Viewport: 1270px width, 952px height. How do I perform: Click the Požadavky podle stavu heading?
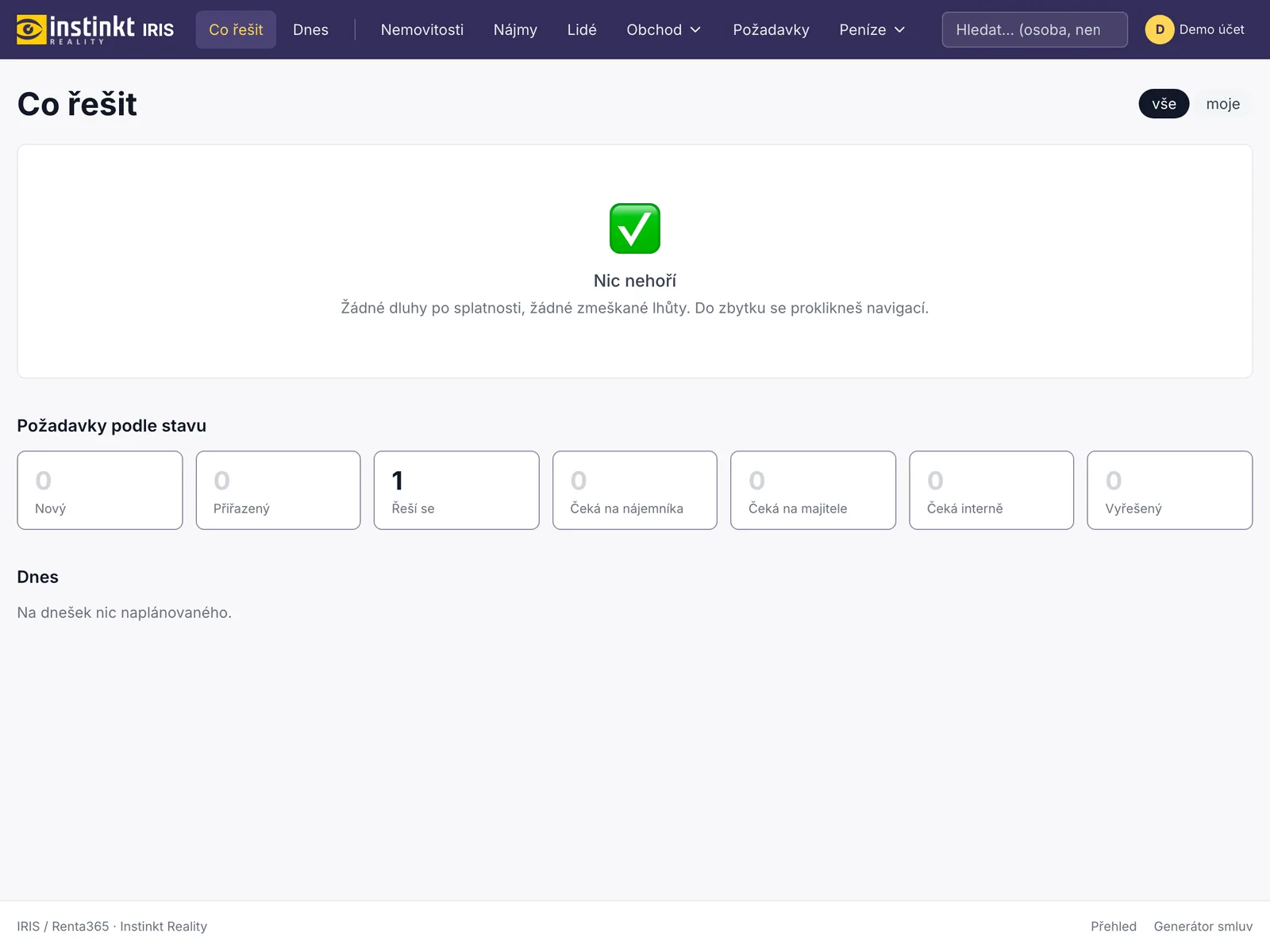pos(111,426)
